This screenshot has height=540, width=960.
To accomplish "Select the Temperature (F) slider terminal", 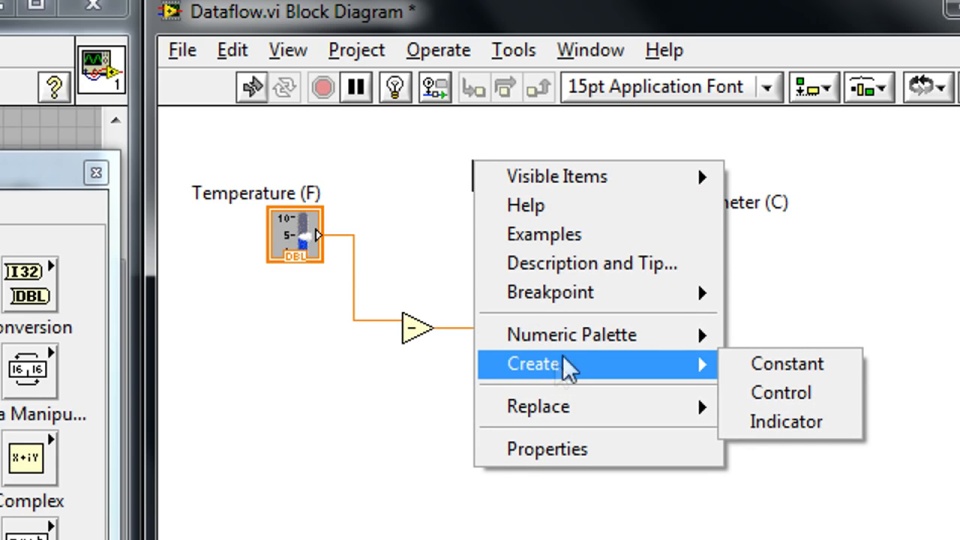I will coord(295,235).
